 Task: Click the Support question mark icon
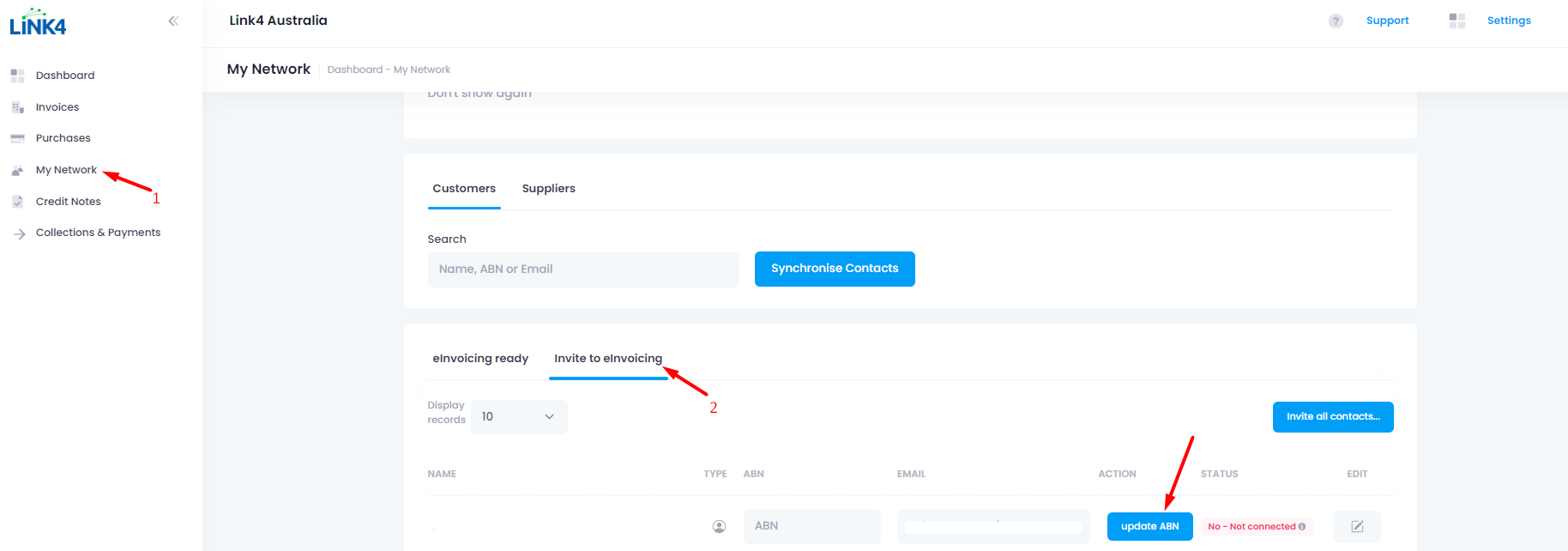tap(1336, 21)
